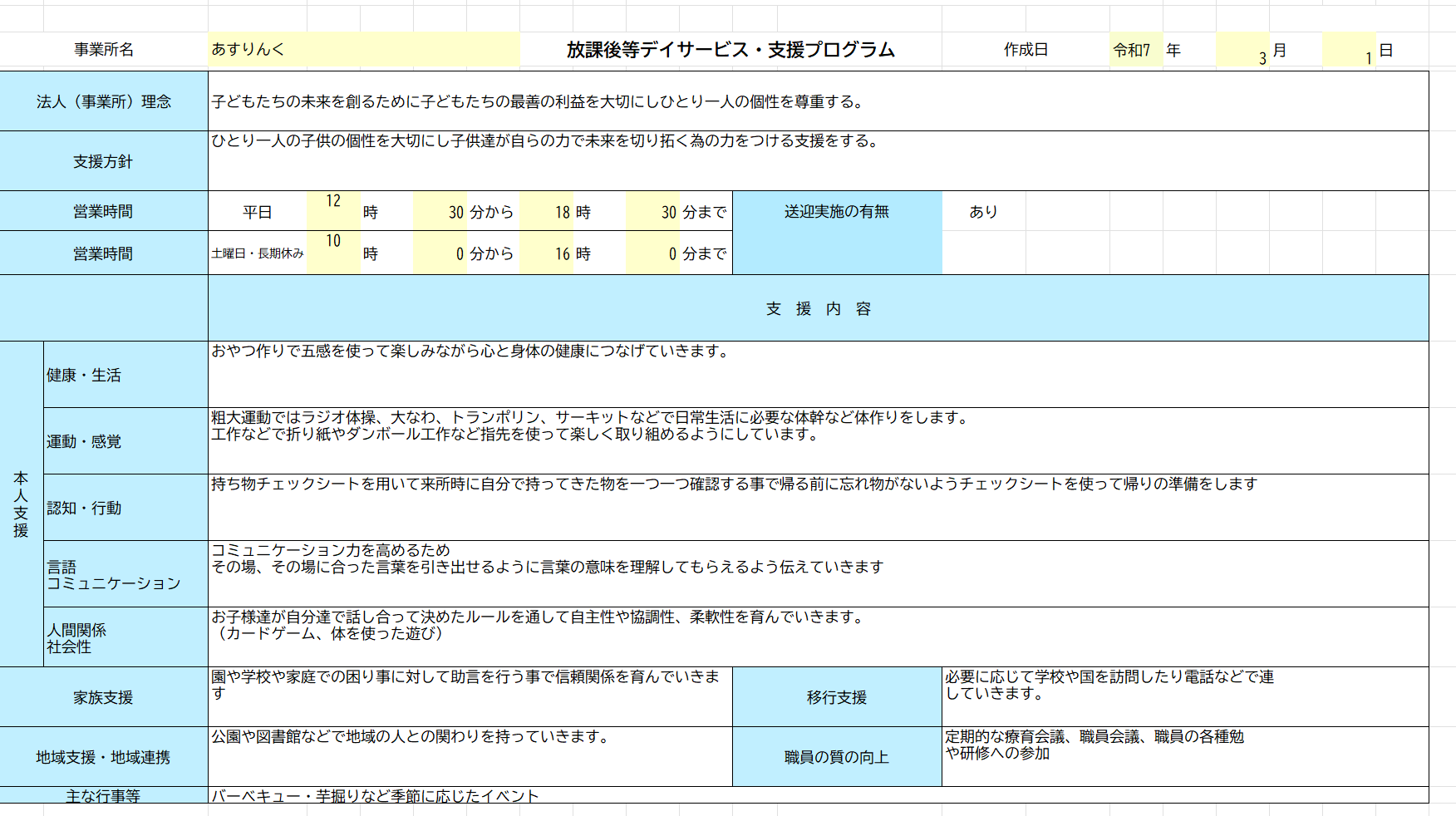The height and width of the screenshot is (816, 1456).
Task: Click the "作成日" label cell
Action: 1025,50
